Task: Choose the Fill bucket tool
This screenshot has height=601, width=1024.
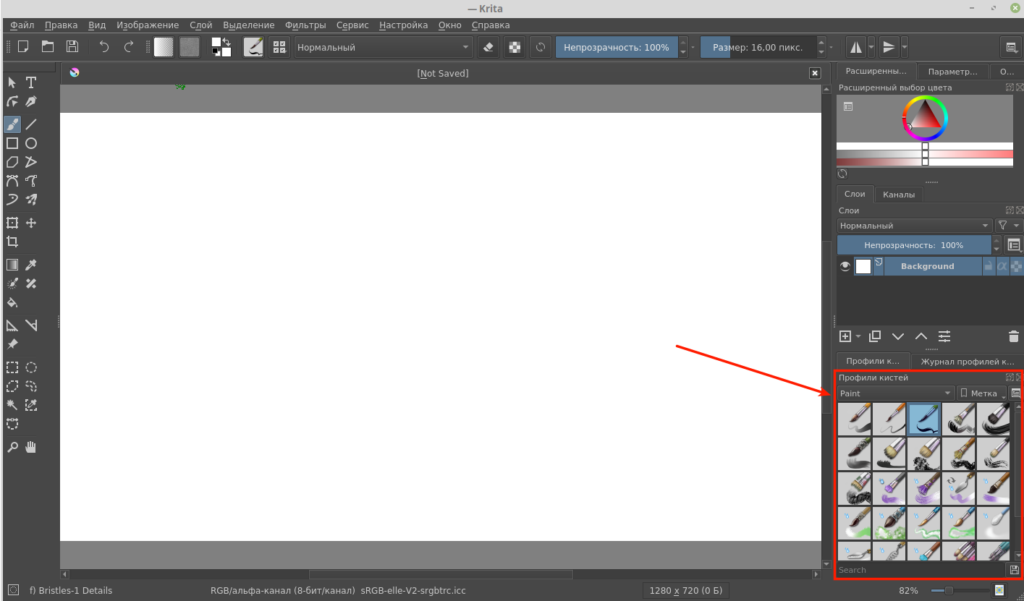Action: (12, 302)
